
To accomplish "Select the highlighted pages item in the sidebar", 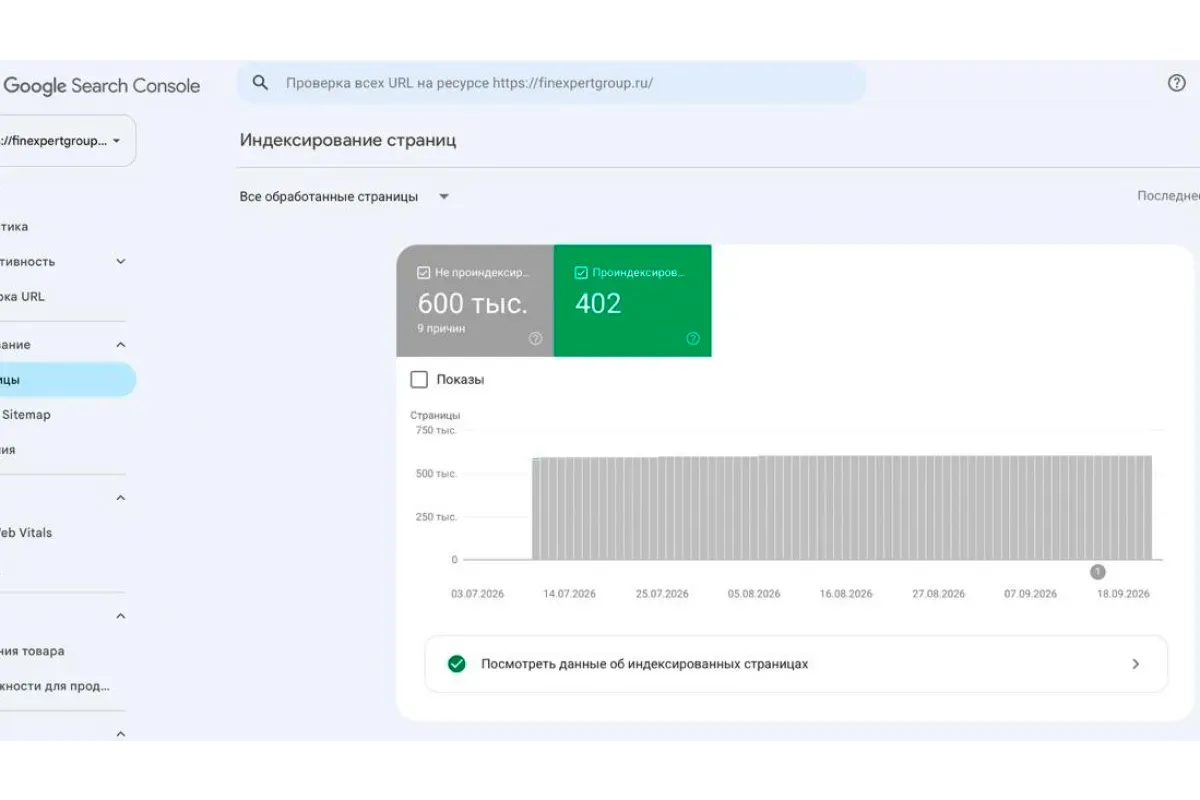I will pyautogui.click(x=66, y=380).
